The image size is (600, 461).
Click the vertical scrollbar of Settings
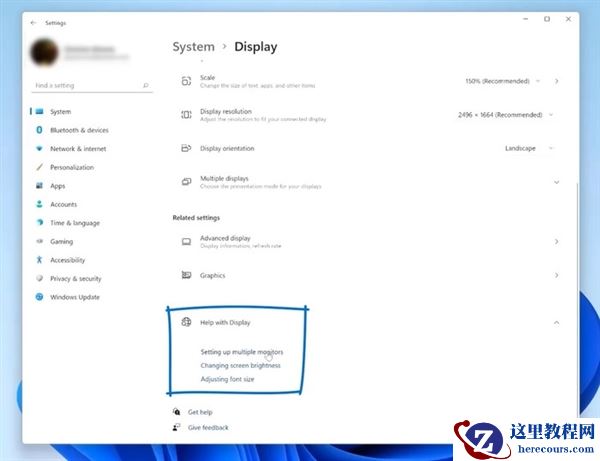[x=577, y=298]
